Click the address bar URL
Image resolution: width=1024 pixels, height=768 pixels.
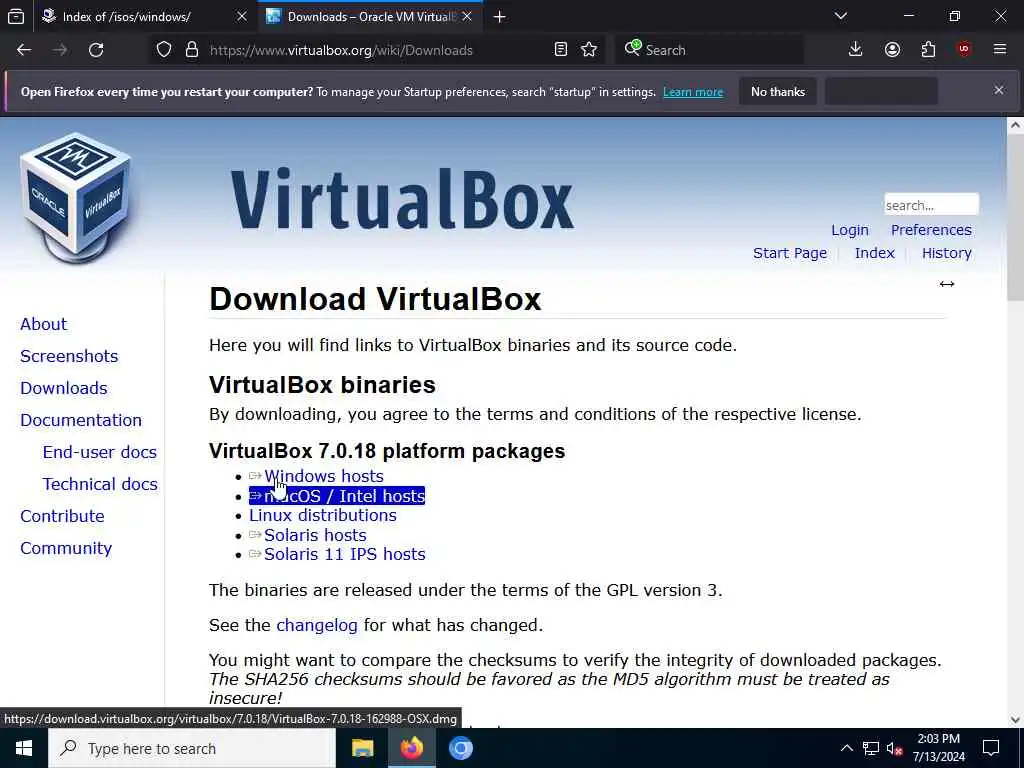[x=341, y=50]
